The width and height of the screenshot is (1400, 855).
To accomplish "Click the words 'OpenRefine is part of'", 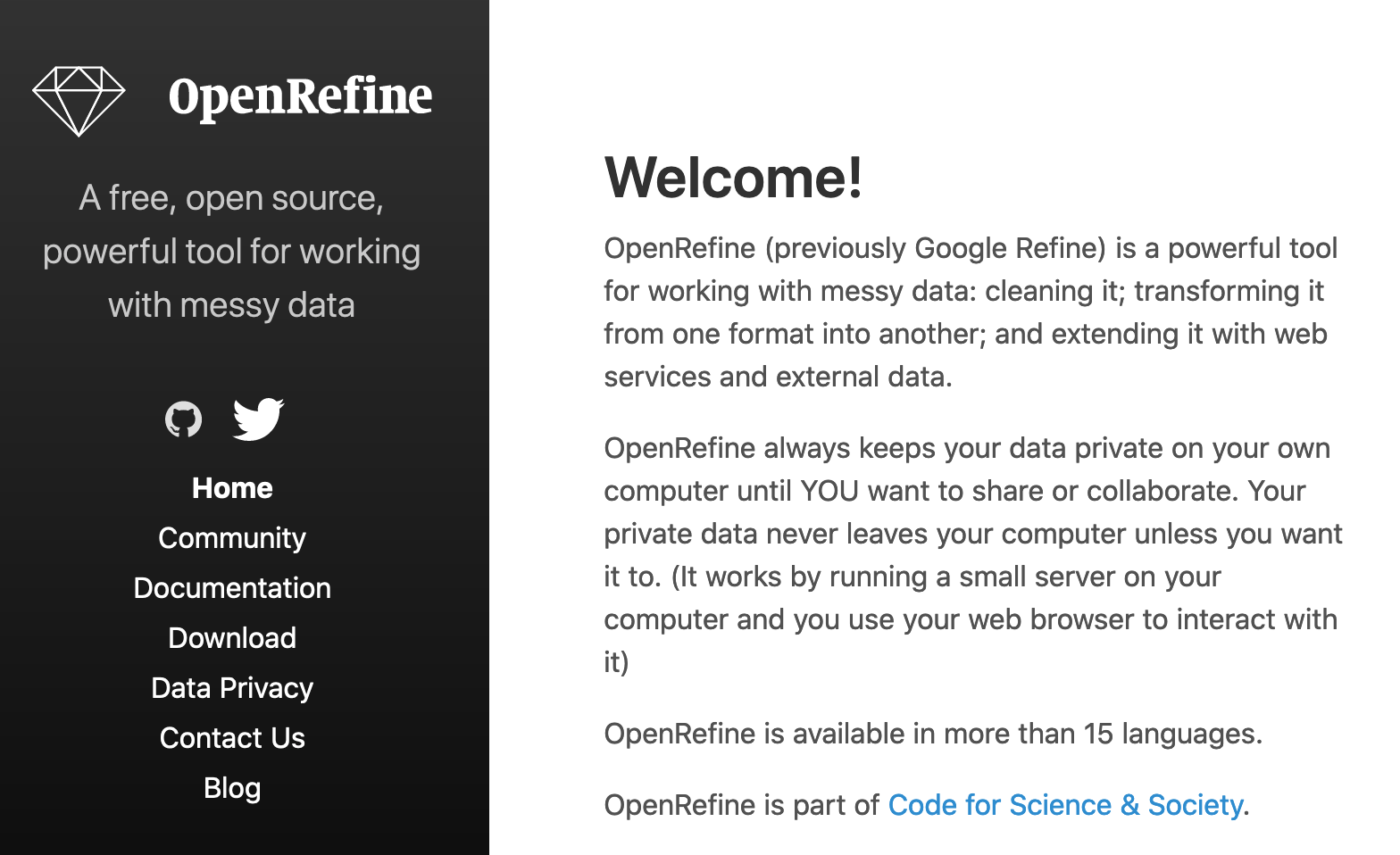I will (741, 805).
